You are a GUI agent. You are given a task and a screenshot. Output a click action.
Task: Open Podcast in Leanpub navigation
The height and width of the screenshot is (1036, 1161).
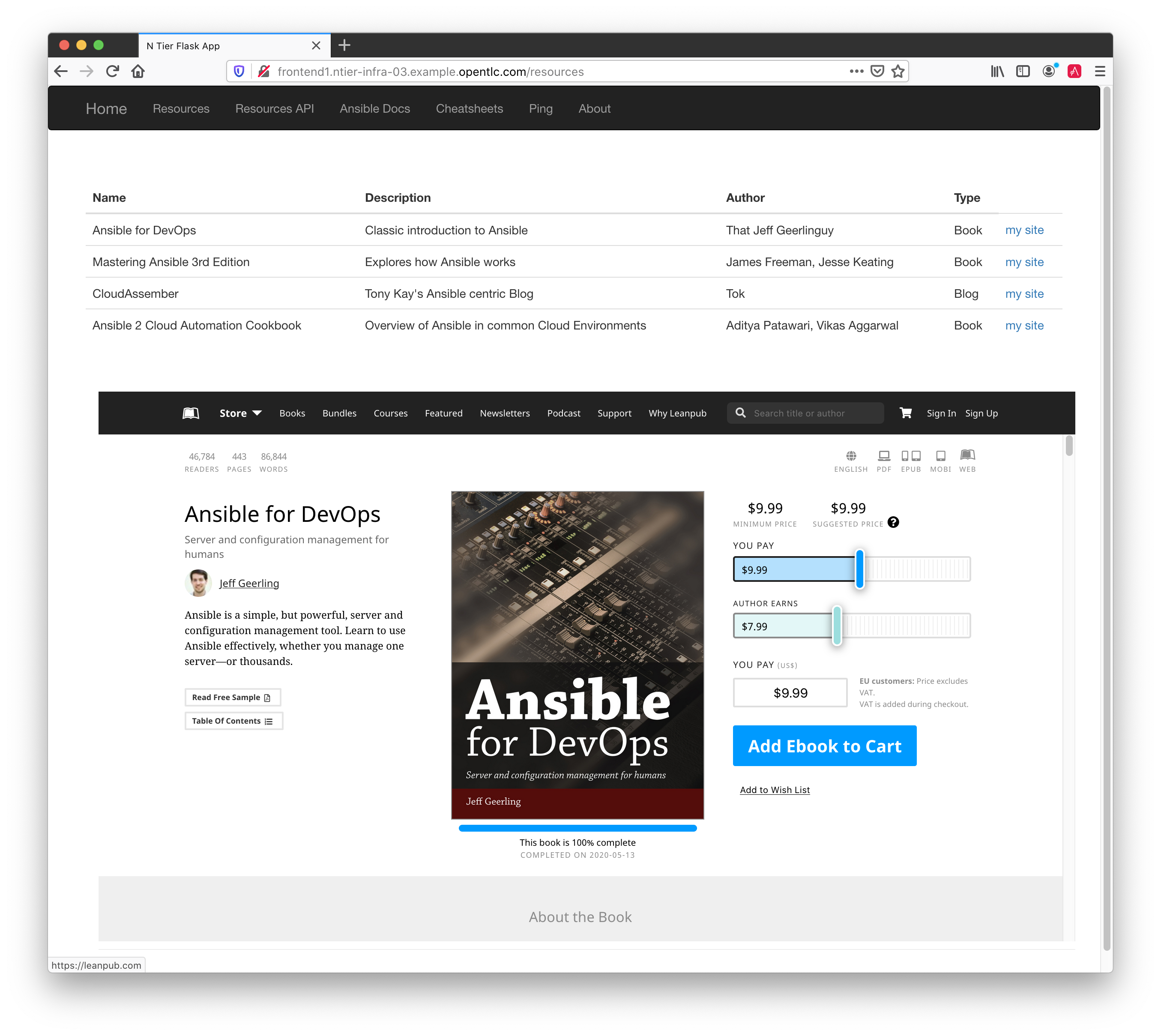(x=563, y=413)
